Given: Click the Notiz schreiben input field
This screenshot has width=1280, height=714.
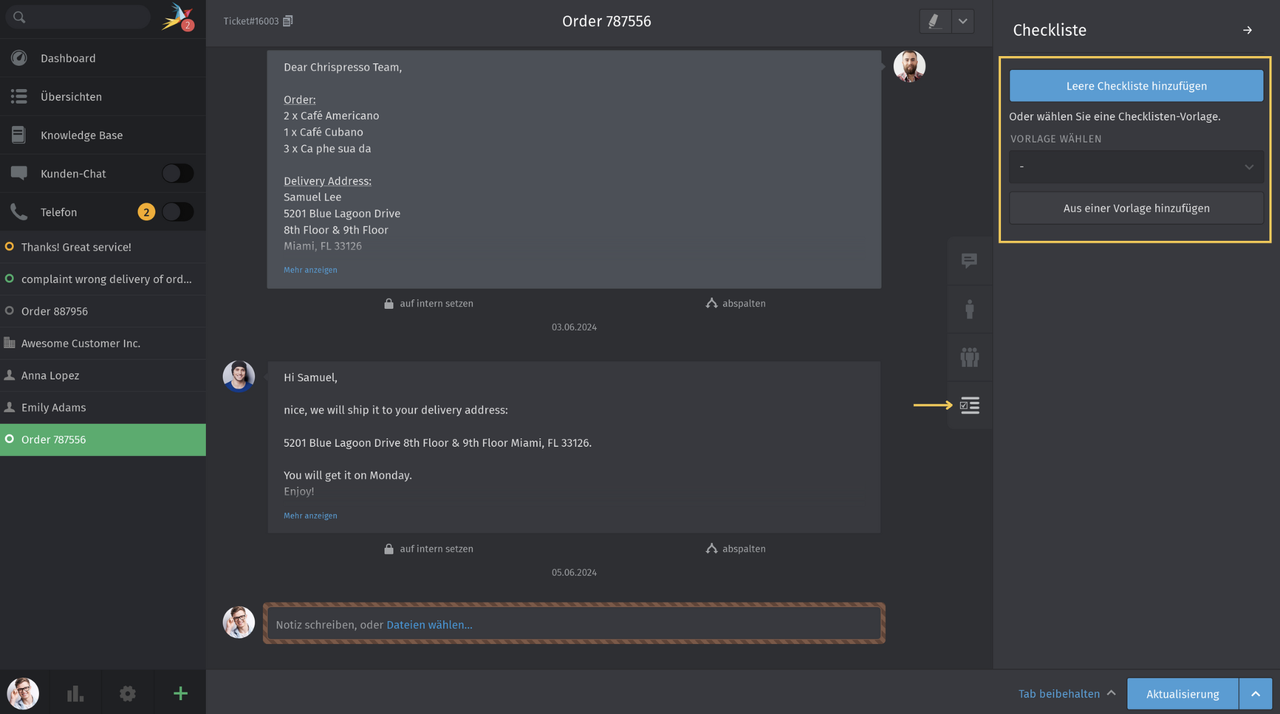Looking at the screenshot, I should [573, 623].
